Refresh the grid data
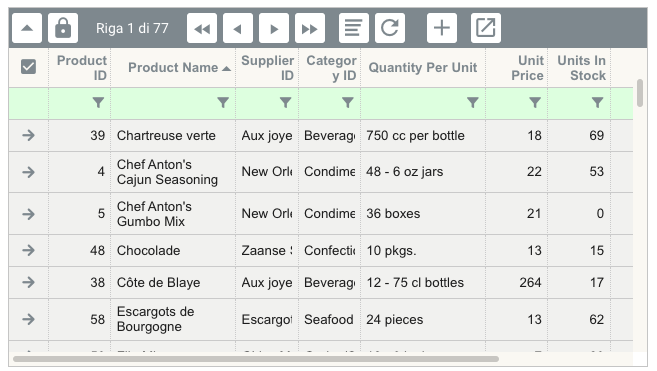Viewport: 657px width, 371px height. 390,28
